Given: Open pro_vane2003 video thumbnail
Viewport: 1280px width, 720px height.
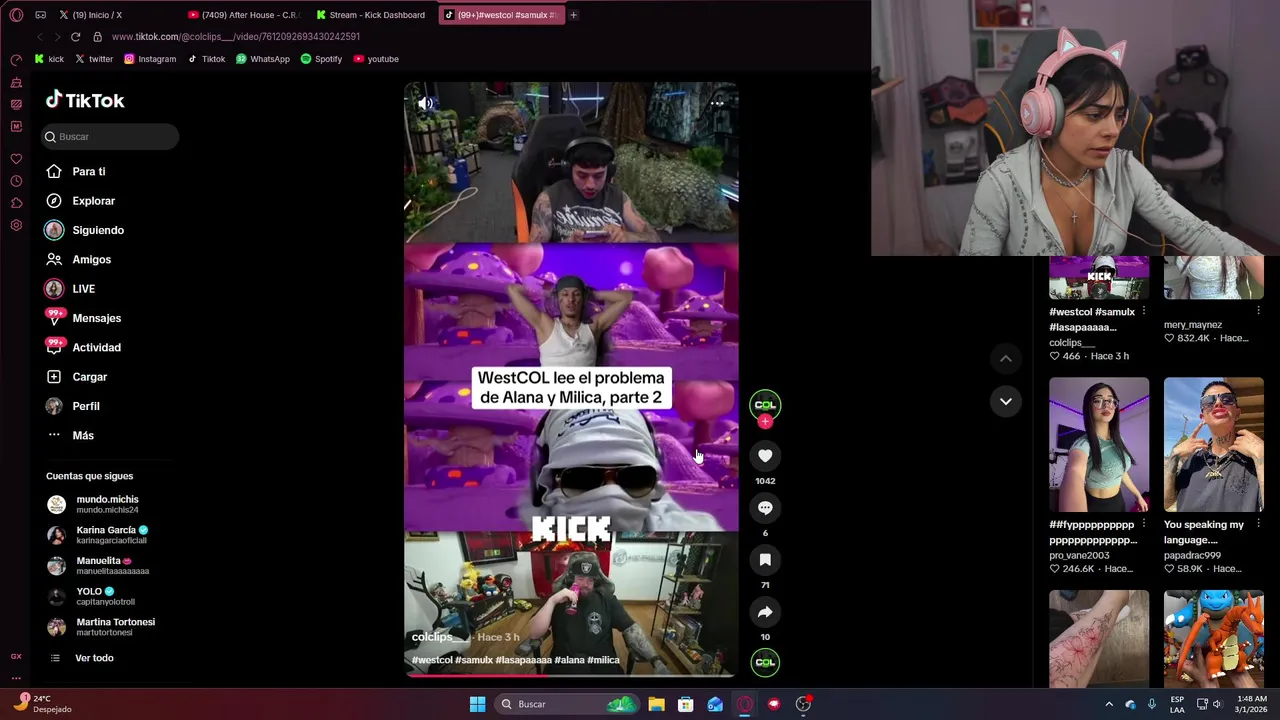Looking at the screenshot, I should click(1099, 444).
